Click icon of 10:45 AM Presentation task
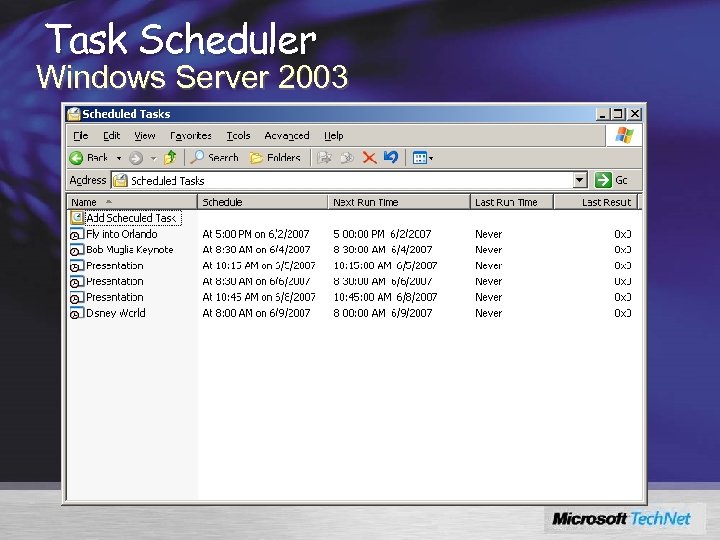Viewport: 720px width, 540px height. click(77, 298)
